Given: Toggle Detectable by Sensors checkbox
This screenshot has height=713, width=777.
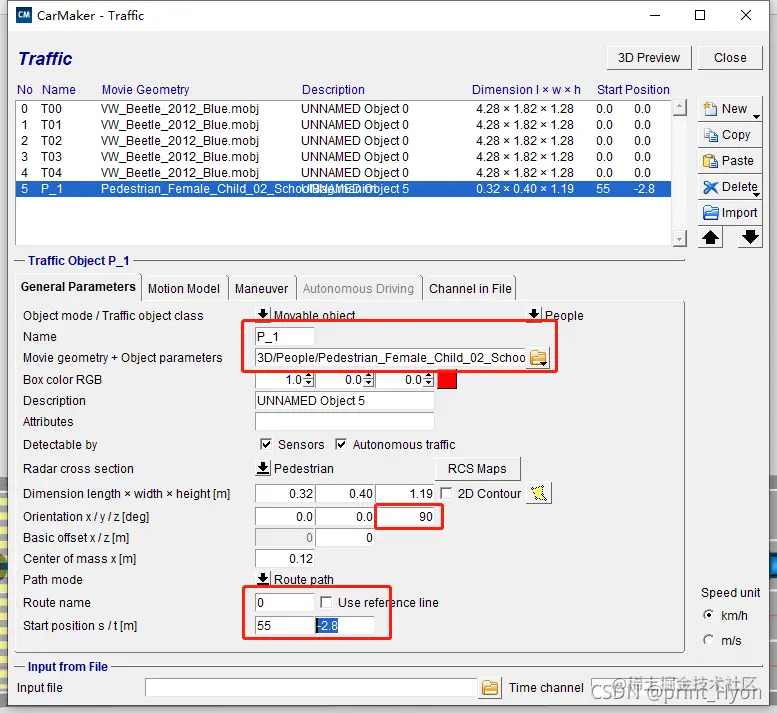Looking at the screenshot, I should [x=266, y=444].
